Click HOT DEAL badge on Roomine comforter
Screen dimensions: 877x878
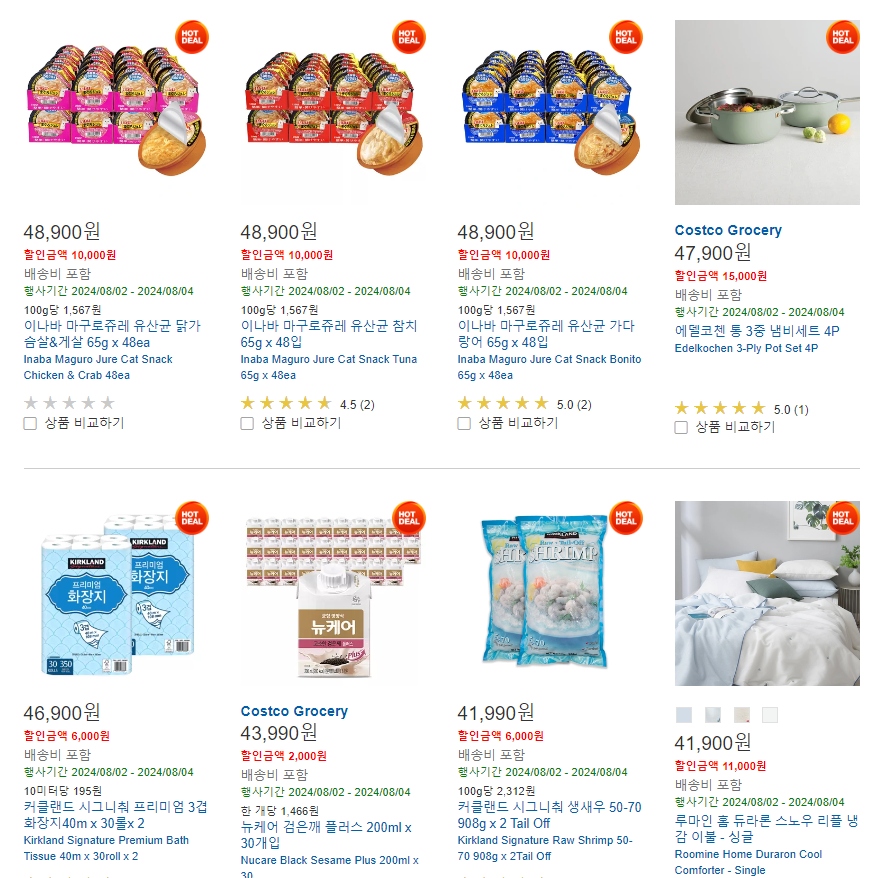click(x=842, y=518)
